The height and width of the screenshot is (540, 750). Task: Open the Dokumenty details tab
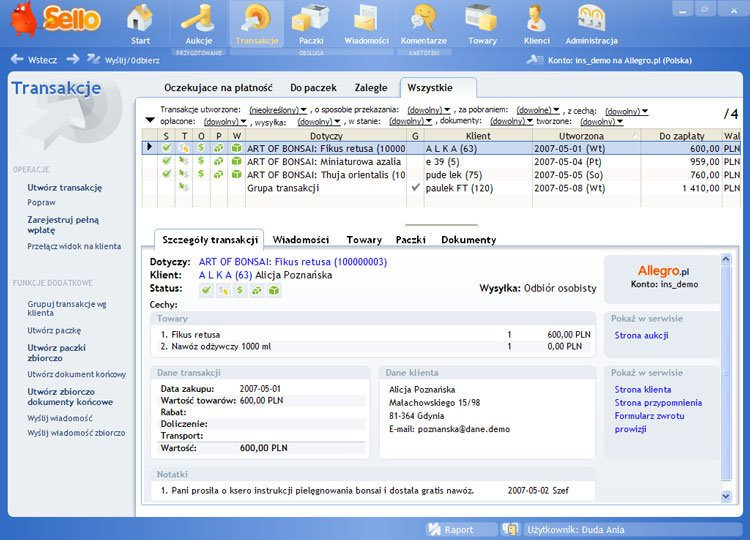[x=468, y=240]
